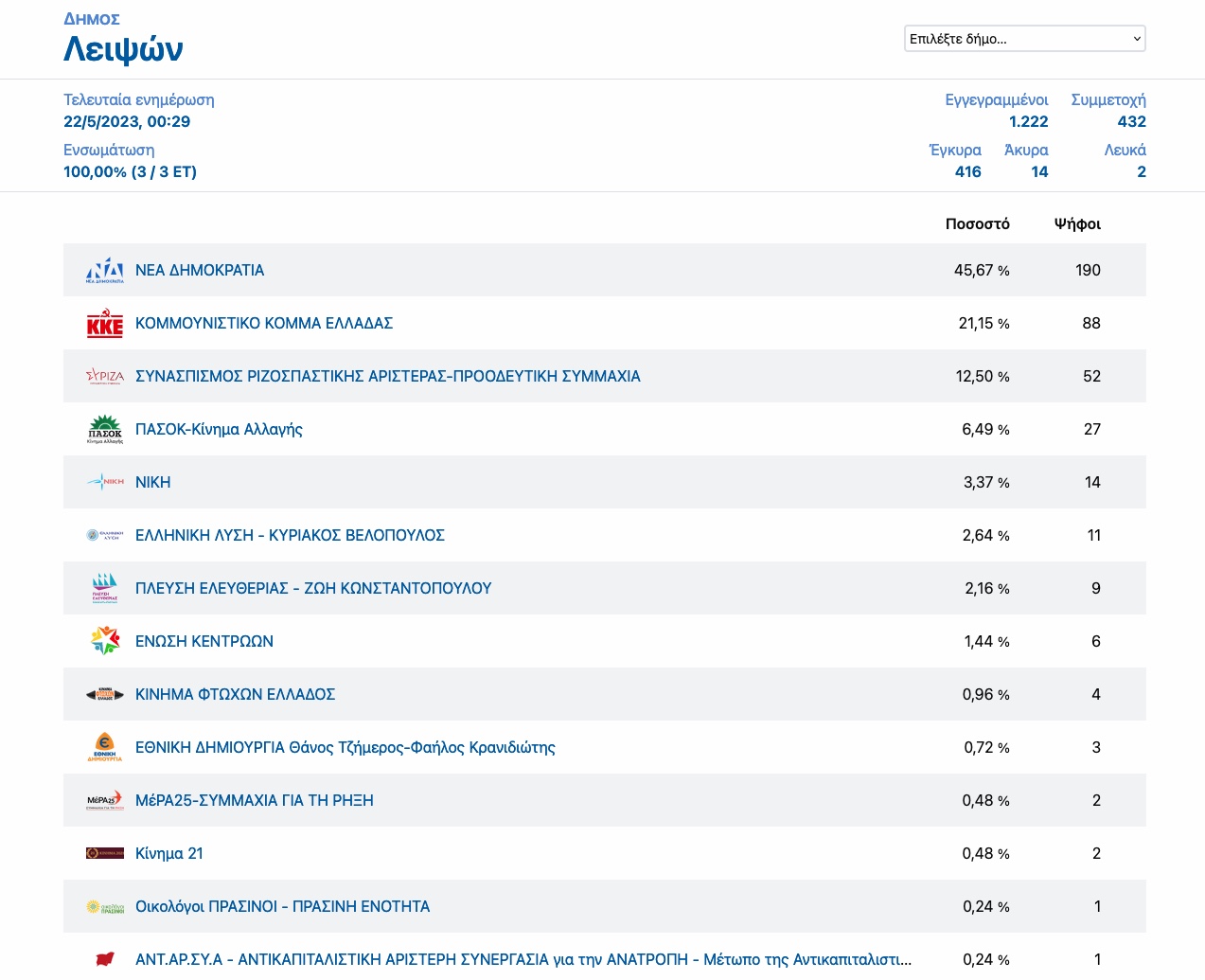Image resolution: width=1205 pixels, height=980 pixels.
Task: Click the ΠΑΣΟΚ green sun logo
Action: click(105, 429)
